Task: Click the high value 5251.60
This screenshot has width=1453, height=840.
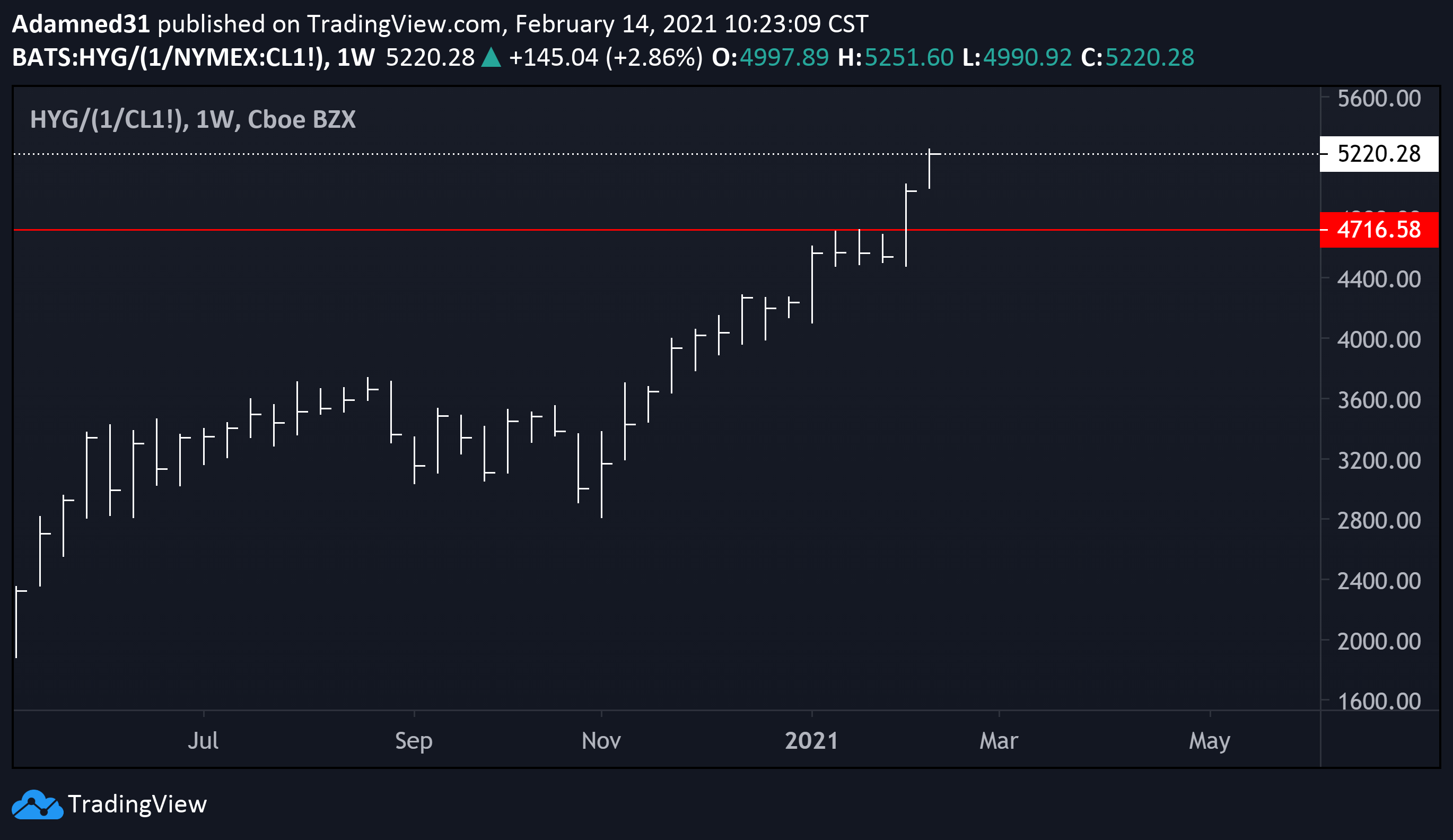Action: pos(909,58)
